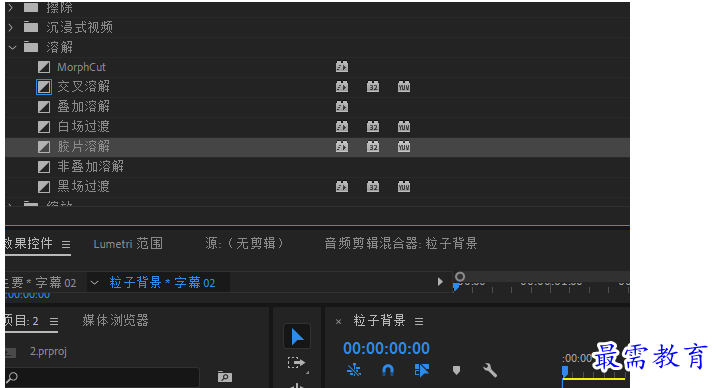Click YUV badge for 白场过渡
The image size is (716, 388).
(x=404, y=126)
